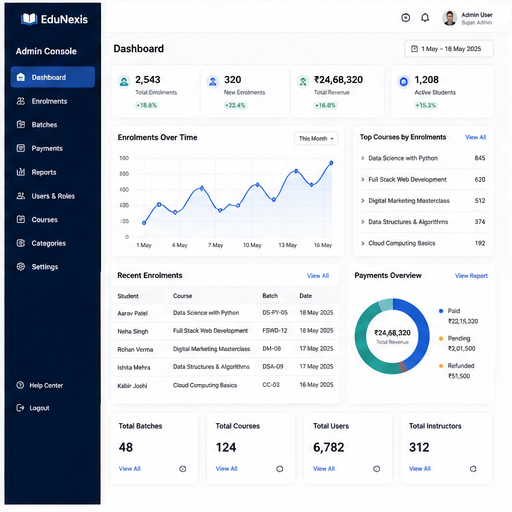View All in Top Courses by Enrolments

[x=476, y=137]
